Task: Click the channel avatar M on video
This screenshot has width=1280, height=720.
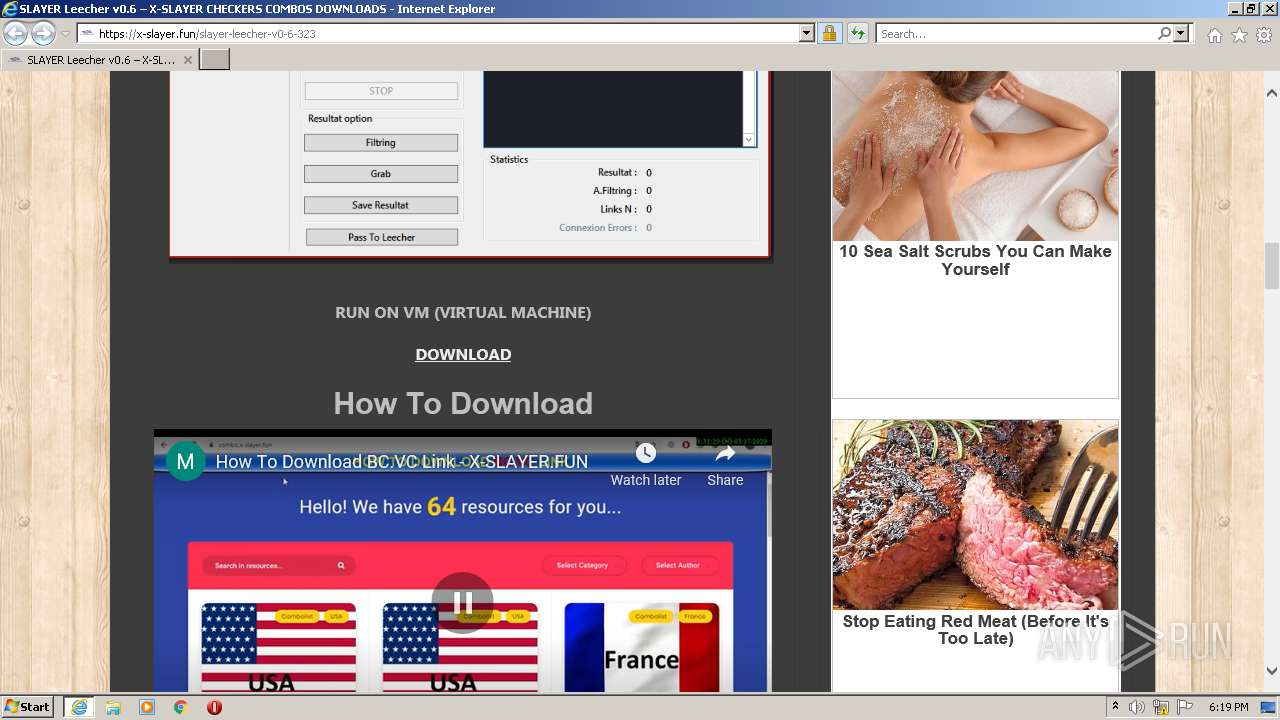Action: click(185, 461)
